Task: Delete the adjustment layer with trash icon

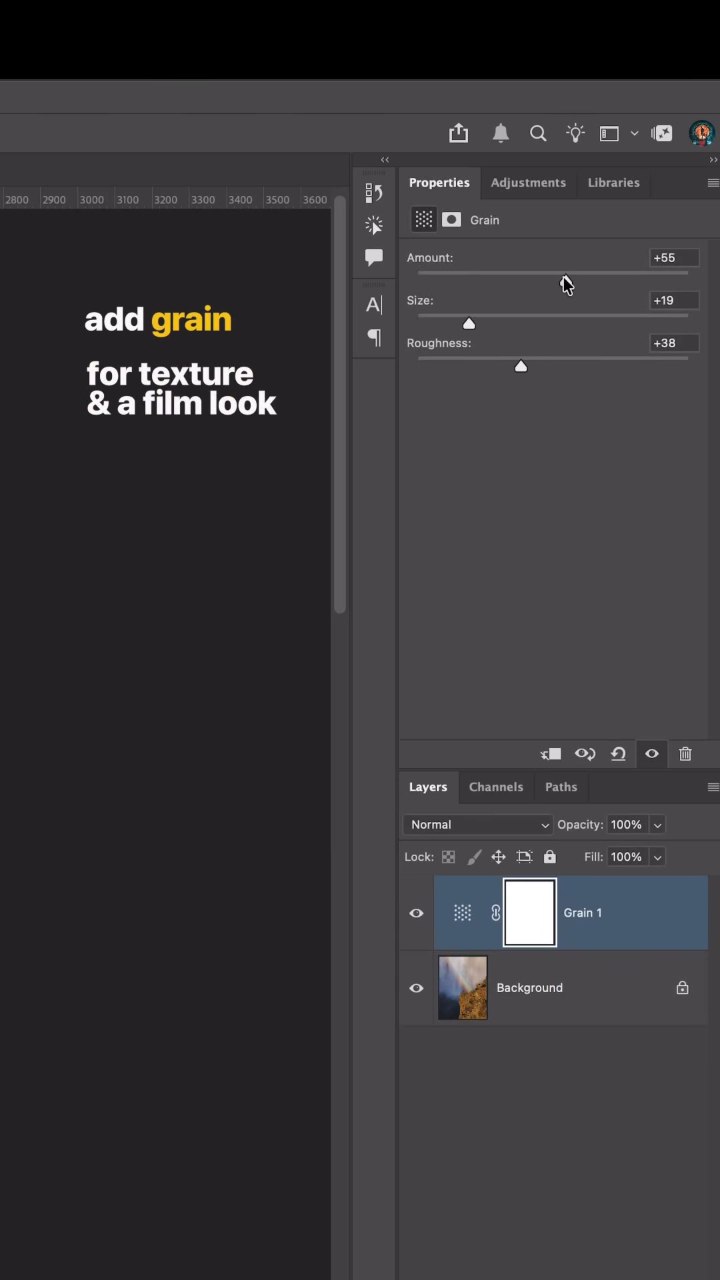Action: 685,754
